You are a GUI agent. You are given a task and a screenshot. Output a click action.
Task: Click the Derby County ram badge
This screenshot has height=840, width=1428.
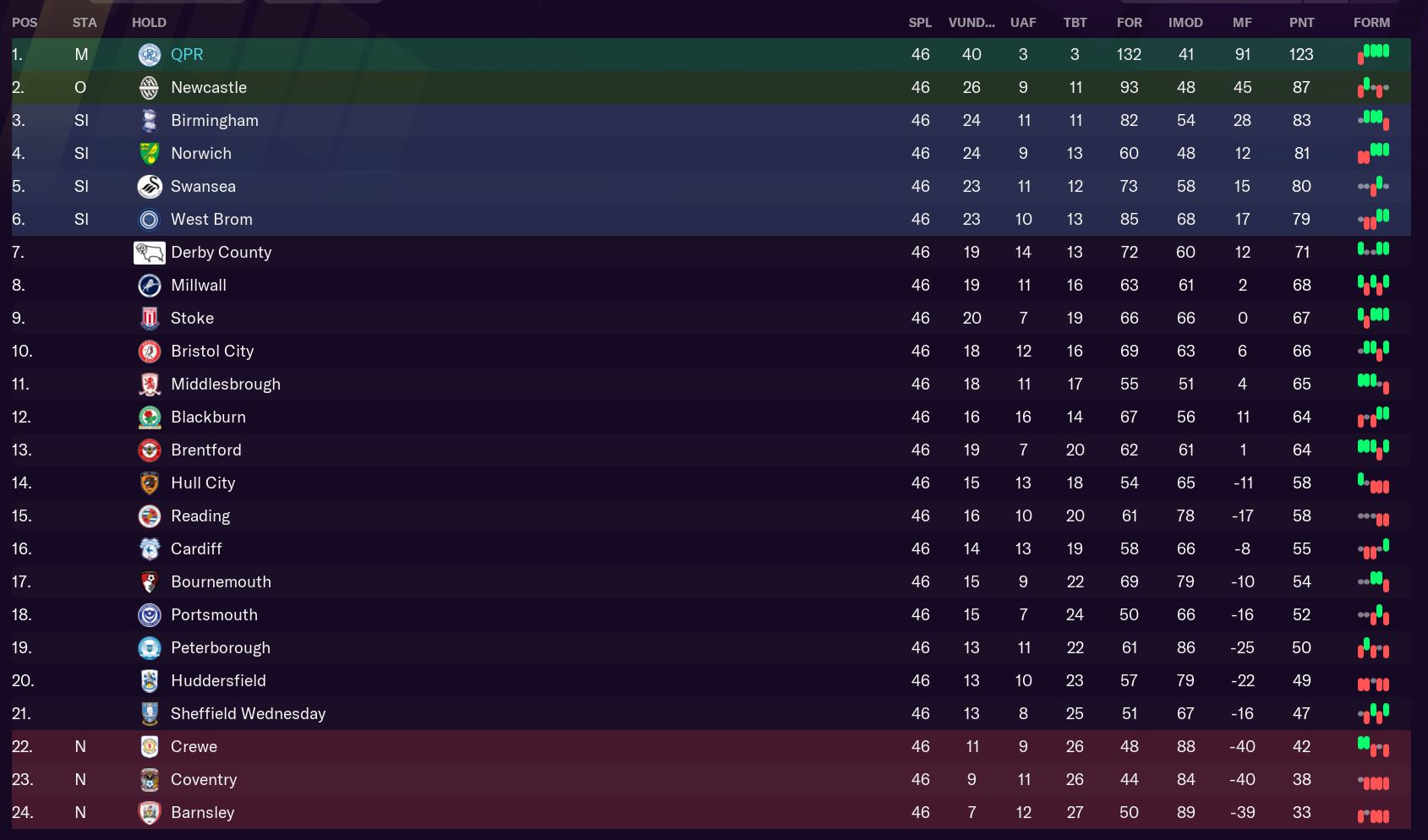(150, 253)
